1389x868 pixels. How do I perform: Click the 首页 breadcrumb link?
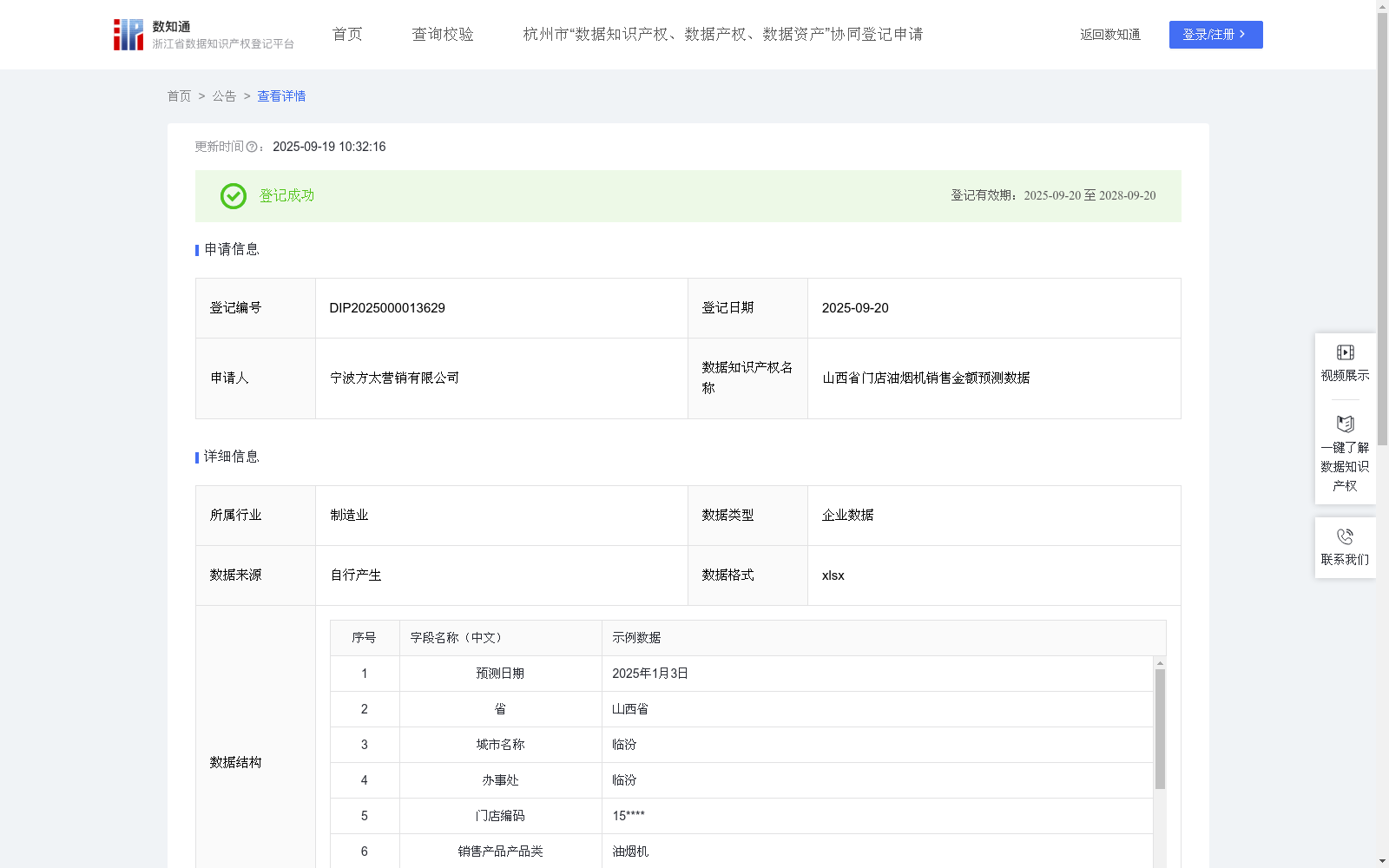click(x=179, y=96)
